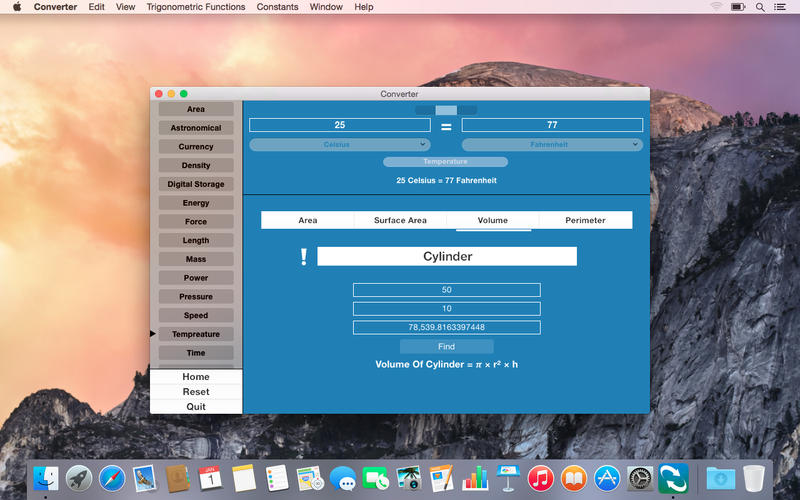Select highlighted middle segment of top control
Viewport: 800px width, 500px height.
[x=446, y=110]
